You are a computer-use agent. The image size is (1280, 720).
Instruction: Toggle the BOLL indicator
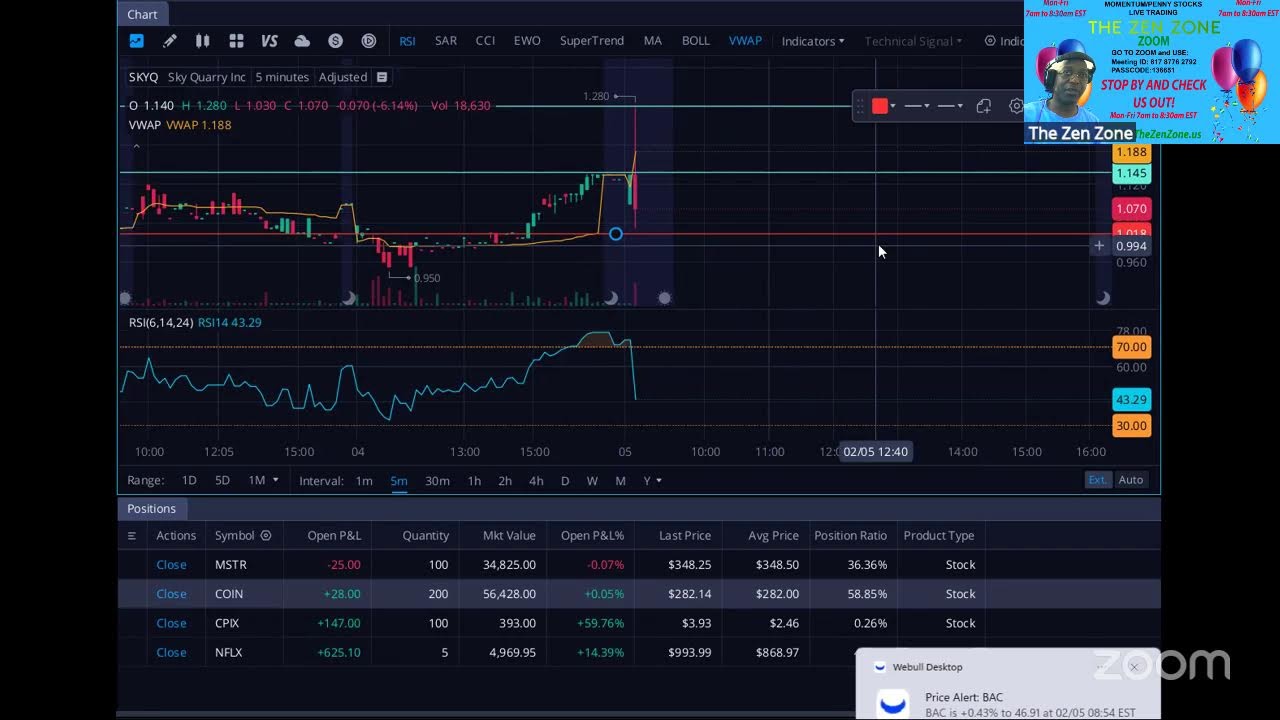point(696,41)
